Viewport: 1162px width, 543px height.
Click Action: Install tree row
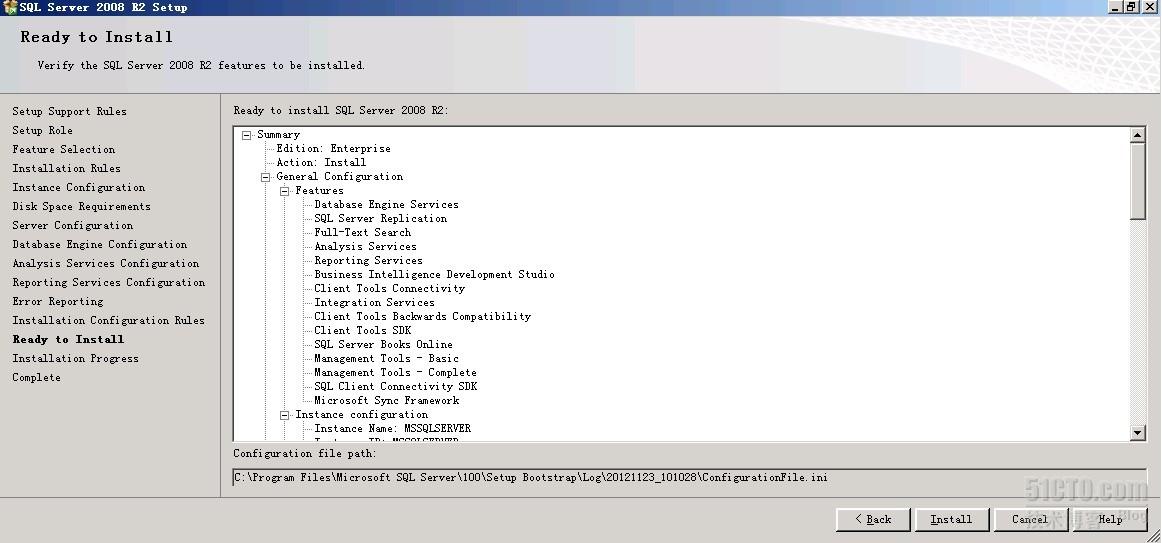[x=321, y=163]
